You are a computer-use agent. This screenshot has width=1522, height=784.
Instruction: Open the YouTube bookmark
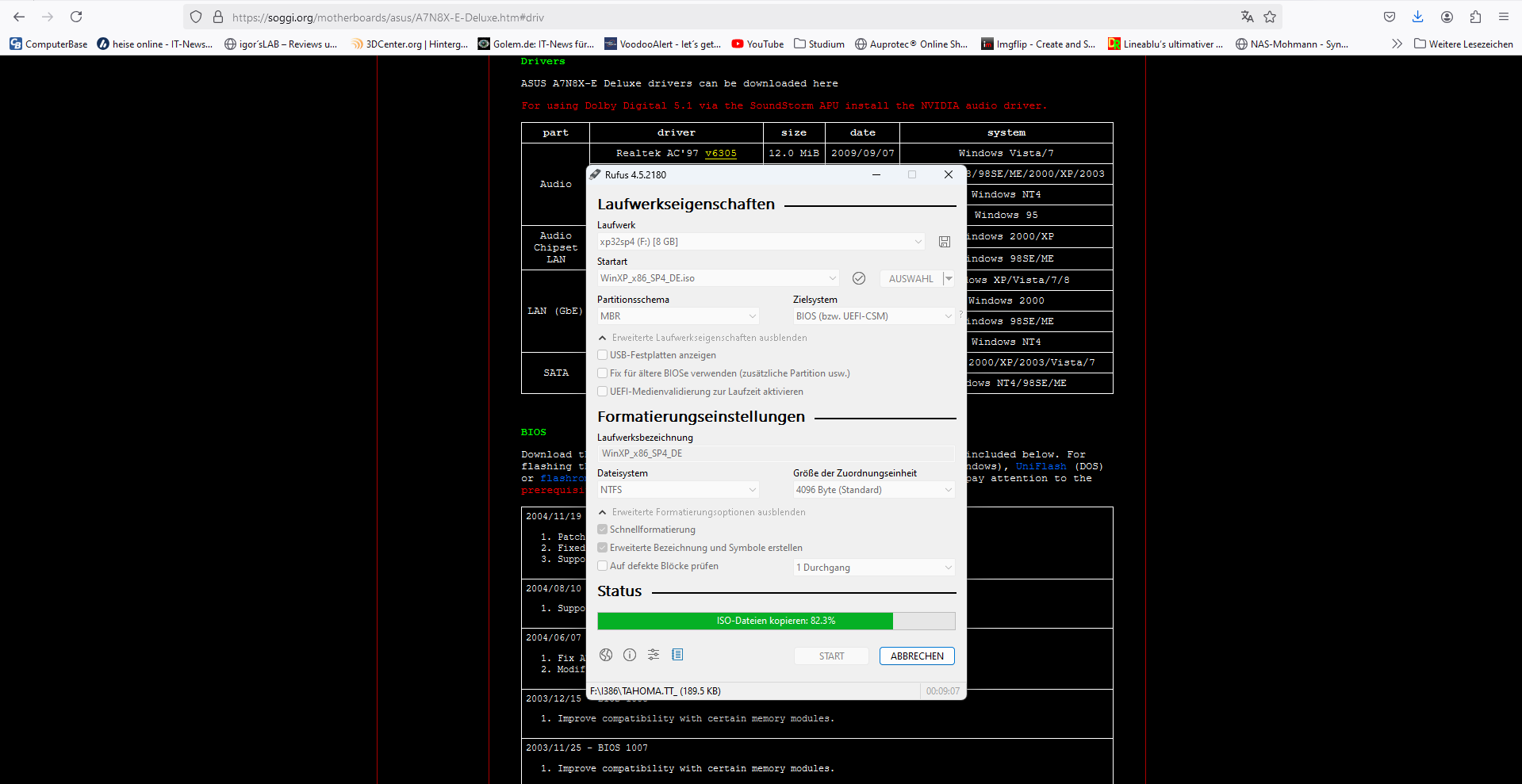click(757, 44)
